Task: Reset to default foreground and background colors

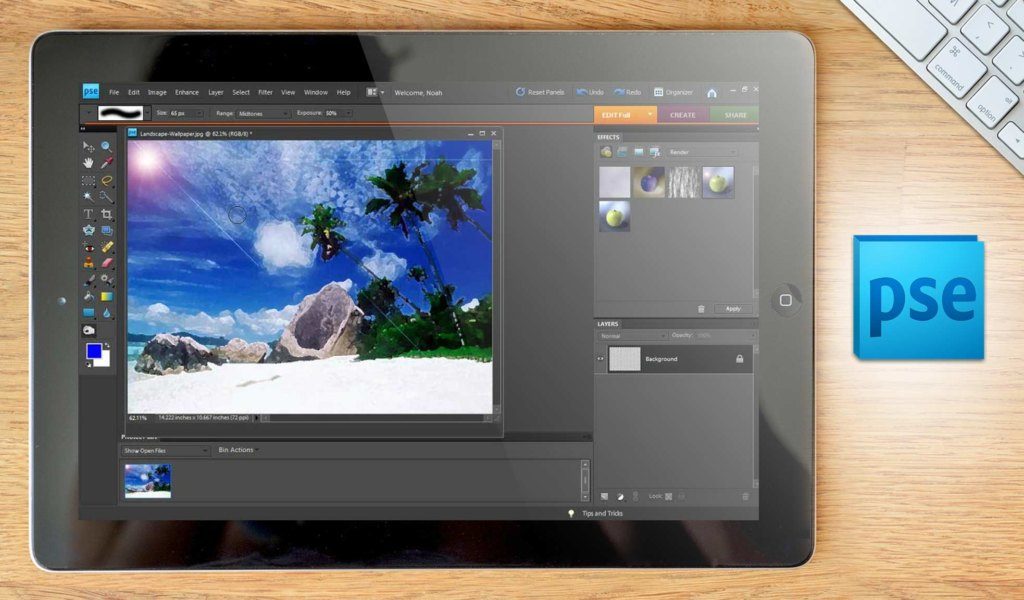Action: tap(89, 364)
